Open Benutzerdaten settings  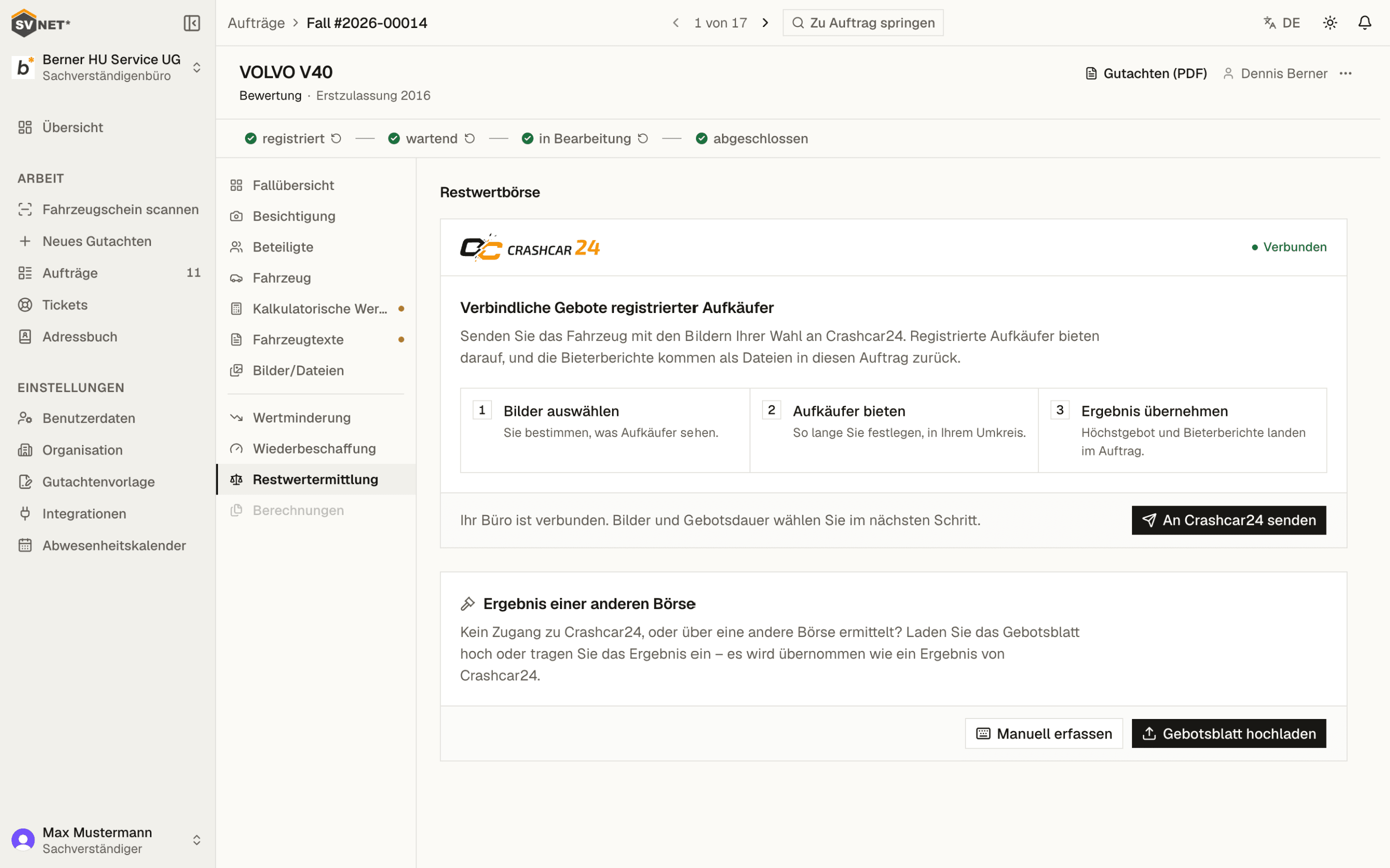[107, 418]
